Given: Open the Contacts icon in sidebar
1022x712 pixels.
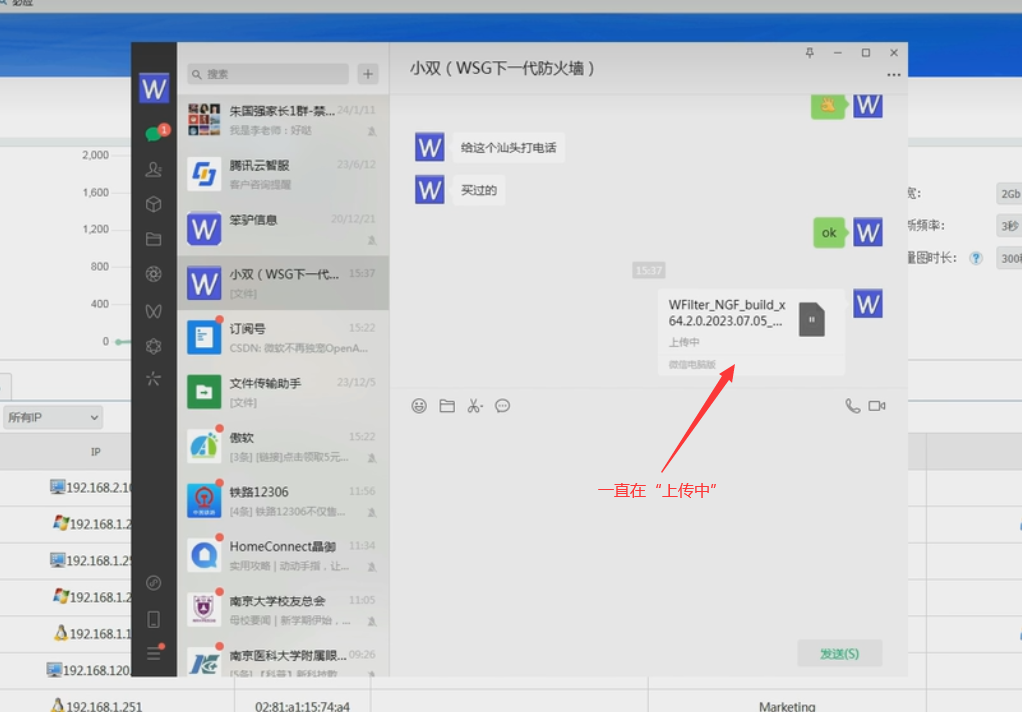Looking at the screenshot, I should 153,169.
